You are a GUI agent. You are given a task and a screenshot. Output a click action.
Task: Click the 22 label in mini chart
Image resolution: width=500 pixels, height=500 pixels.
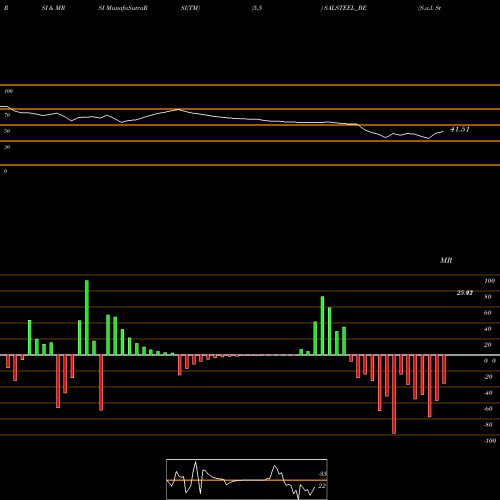[322, 486]
